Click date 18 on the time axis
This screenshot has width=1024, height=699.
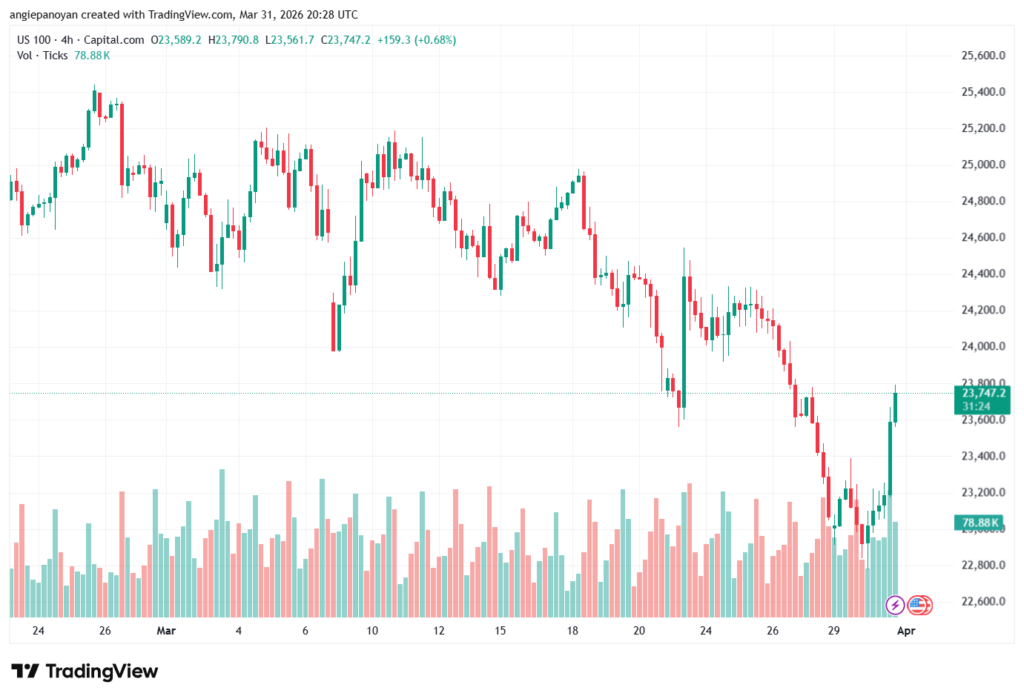point(573,632)
